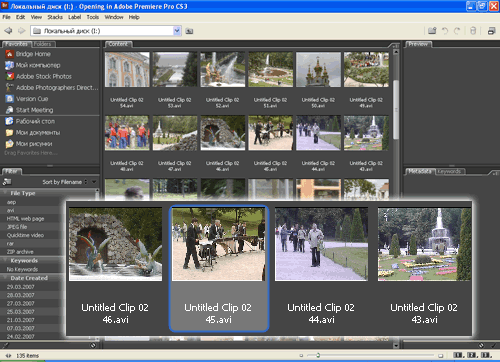Toggle panes visibility icon in status bar
500x362 pixels.
pyautogui.click(x=8, y=356)
